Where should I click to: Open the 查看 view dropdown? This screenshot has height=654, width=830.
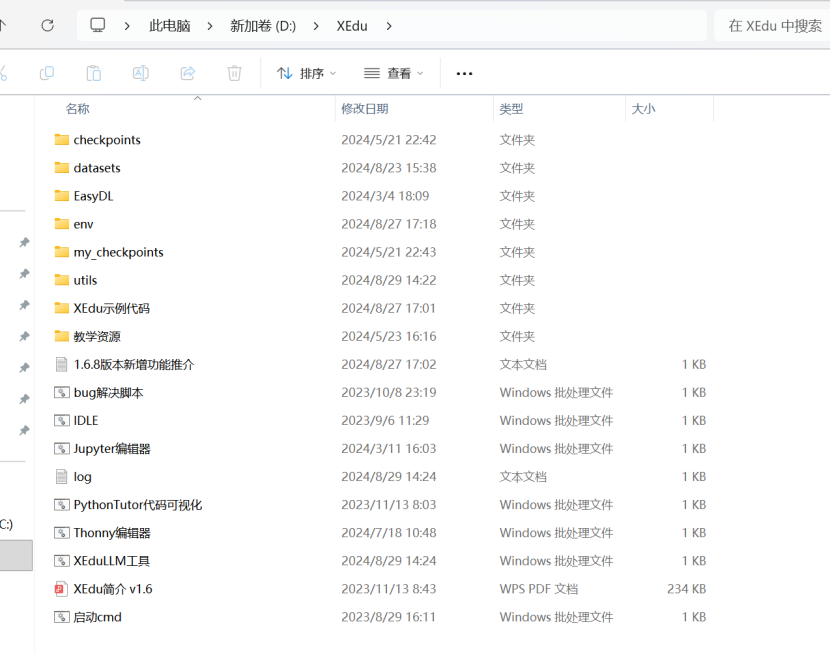pyautogui.click(x=393, y=73)
